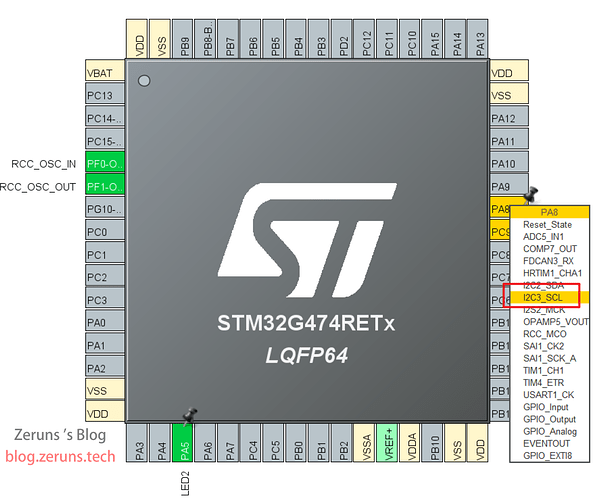This screenshot has width=615, height=500.
Task: Click the green PF1-O.. oscillator pin
Action: [104, 187]
